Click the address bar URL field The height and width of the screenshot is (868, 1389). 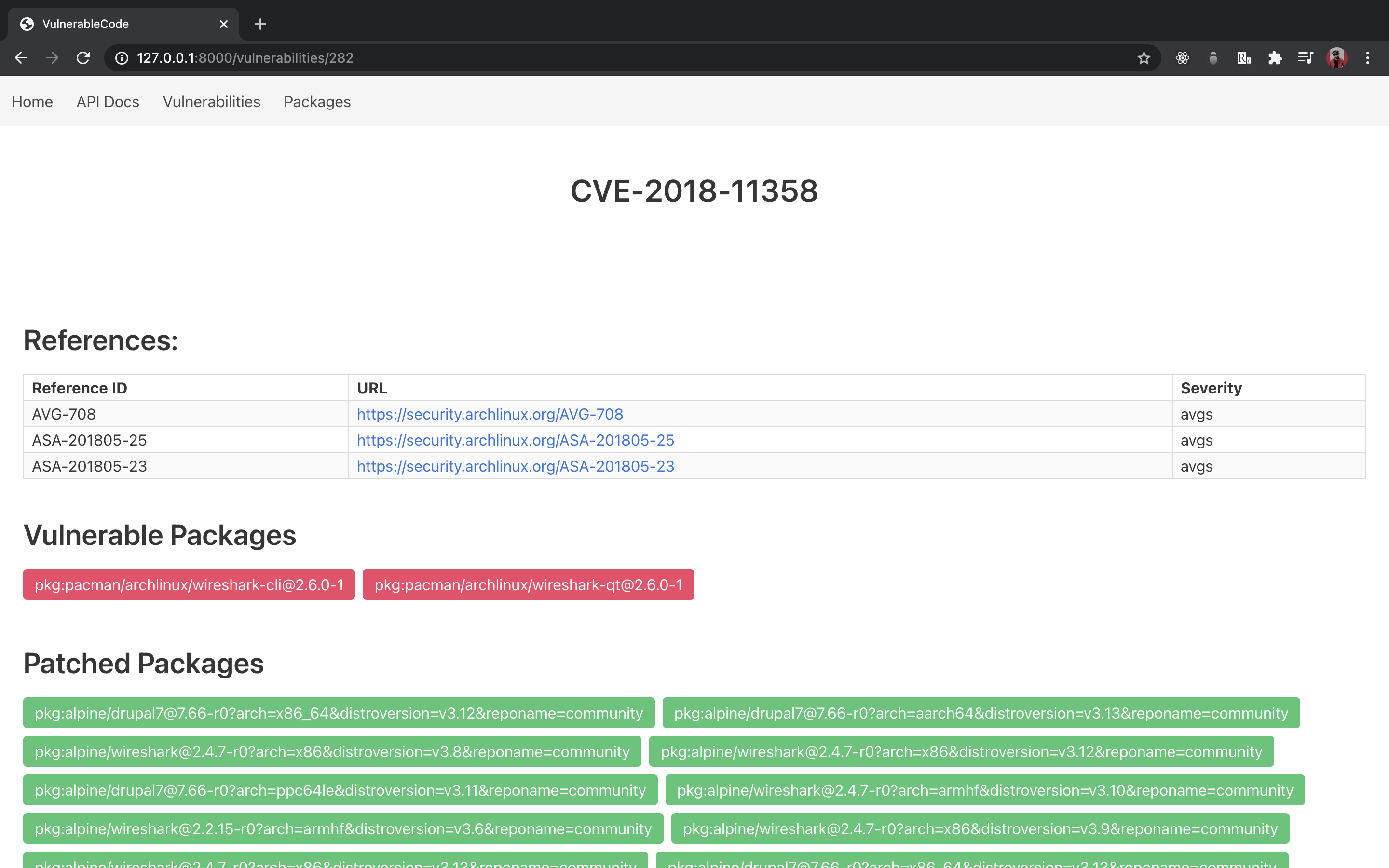(626, 58)
